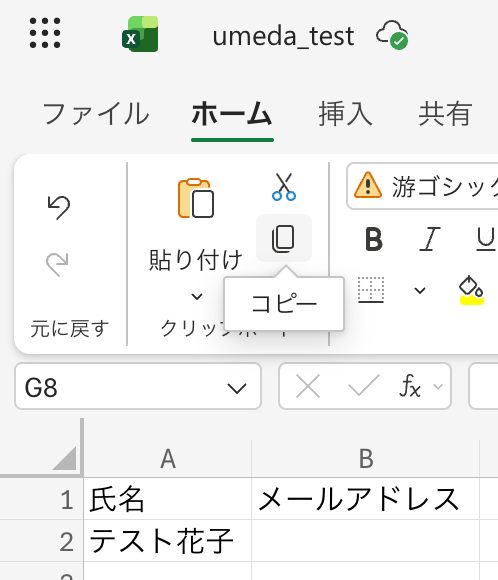Click the G8 name box
This screenshot has height=580, width=498.
tap(138, 387)
